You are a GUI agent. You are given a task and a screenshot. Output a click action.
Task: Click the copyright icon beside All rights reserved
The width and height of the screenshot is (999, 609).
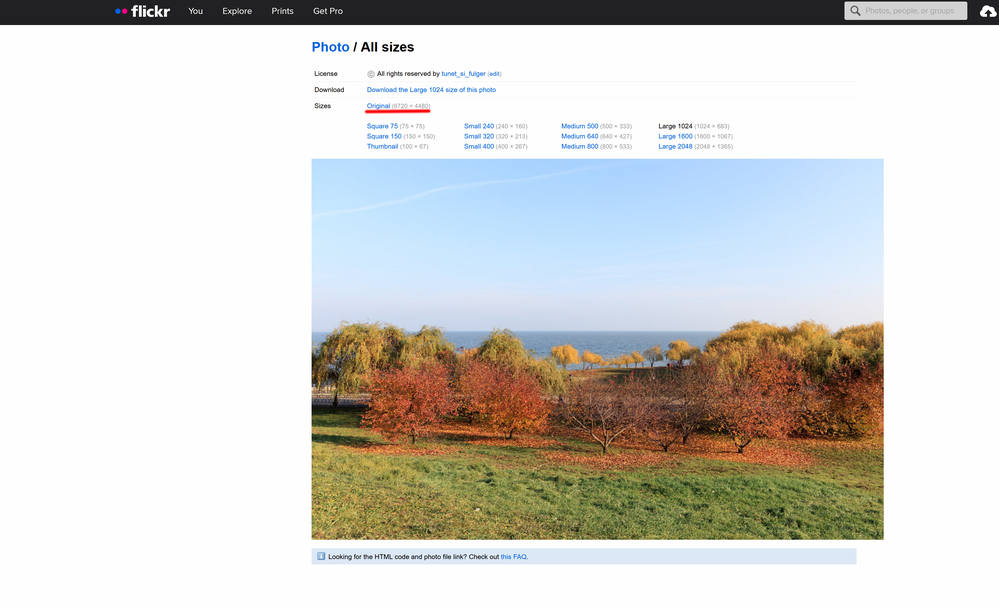pos(371,74)
